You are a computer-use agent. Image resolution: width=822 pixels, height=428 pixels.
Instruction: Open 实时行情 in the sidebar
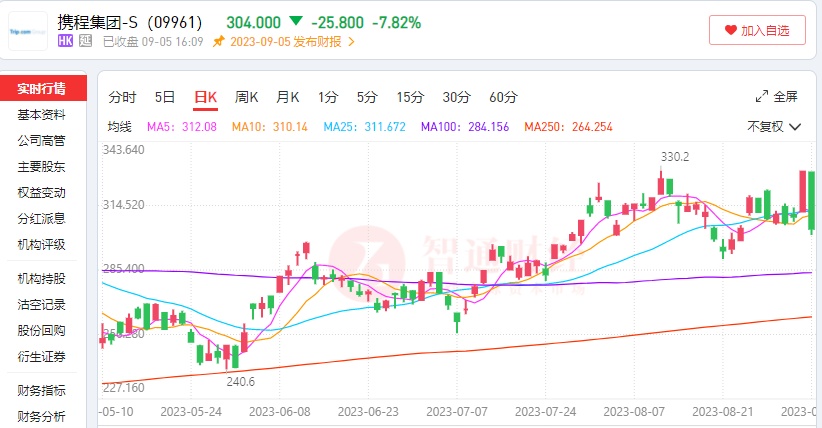(42, 88)
